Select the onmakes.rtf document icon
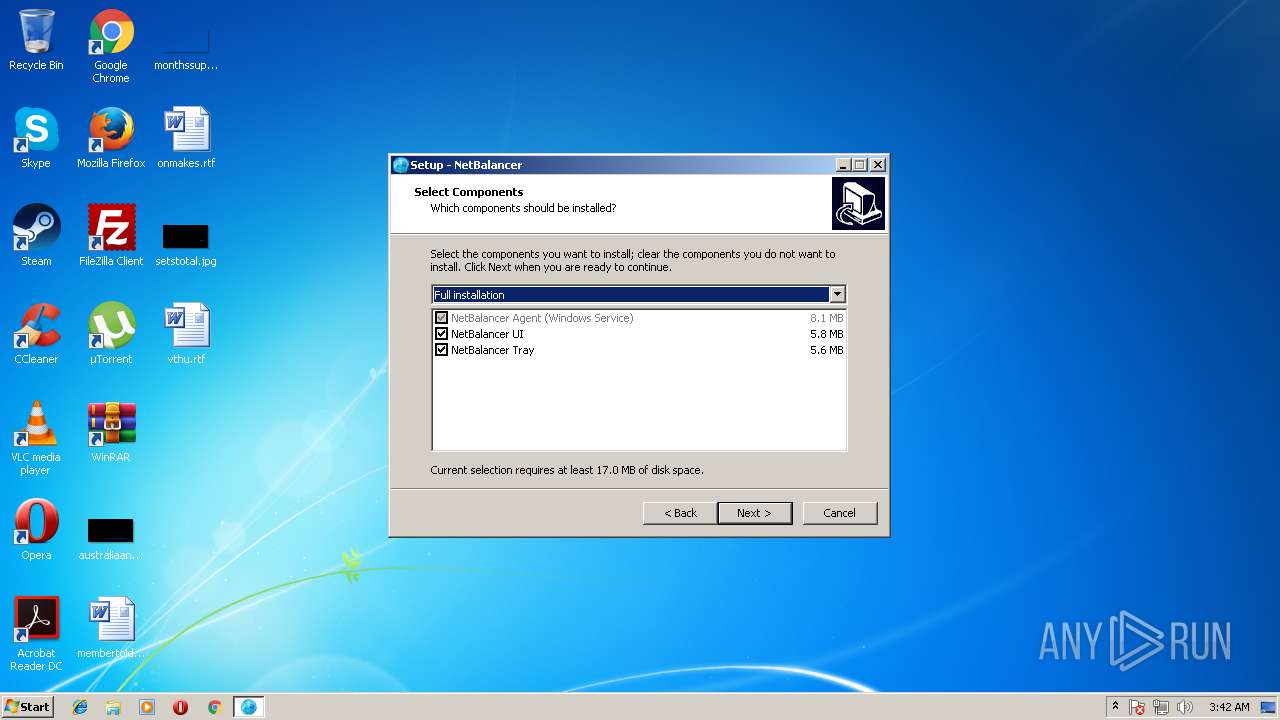 coord(186,138)
